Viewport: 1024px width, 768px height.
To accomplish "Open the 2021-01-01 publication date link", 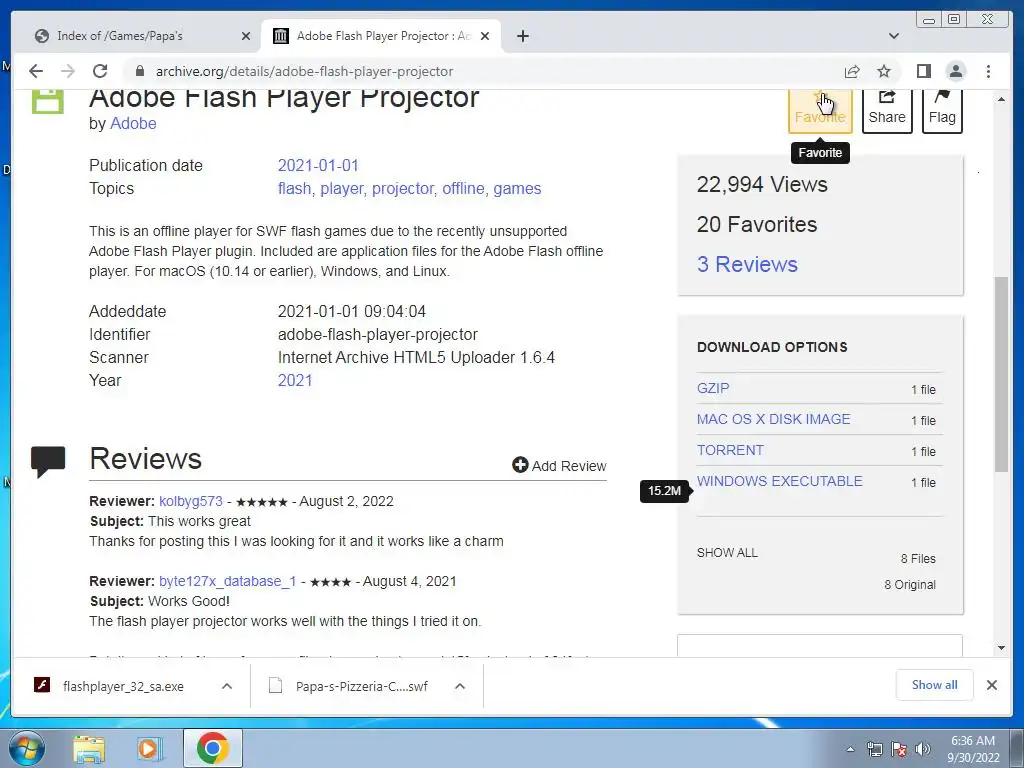I will [318, 165].
